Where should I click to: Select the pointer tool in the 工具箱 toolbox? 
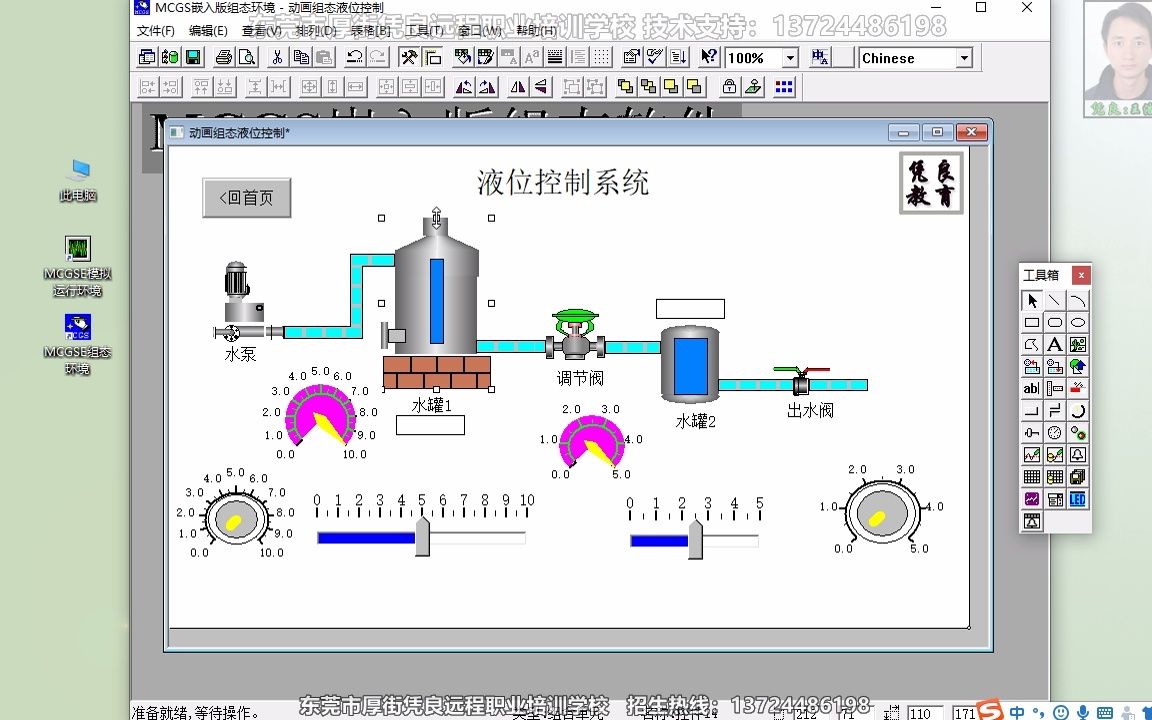click(x=1032, y=299)
